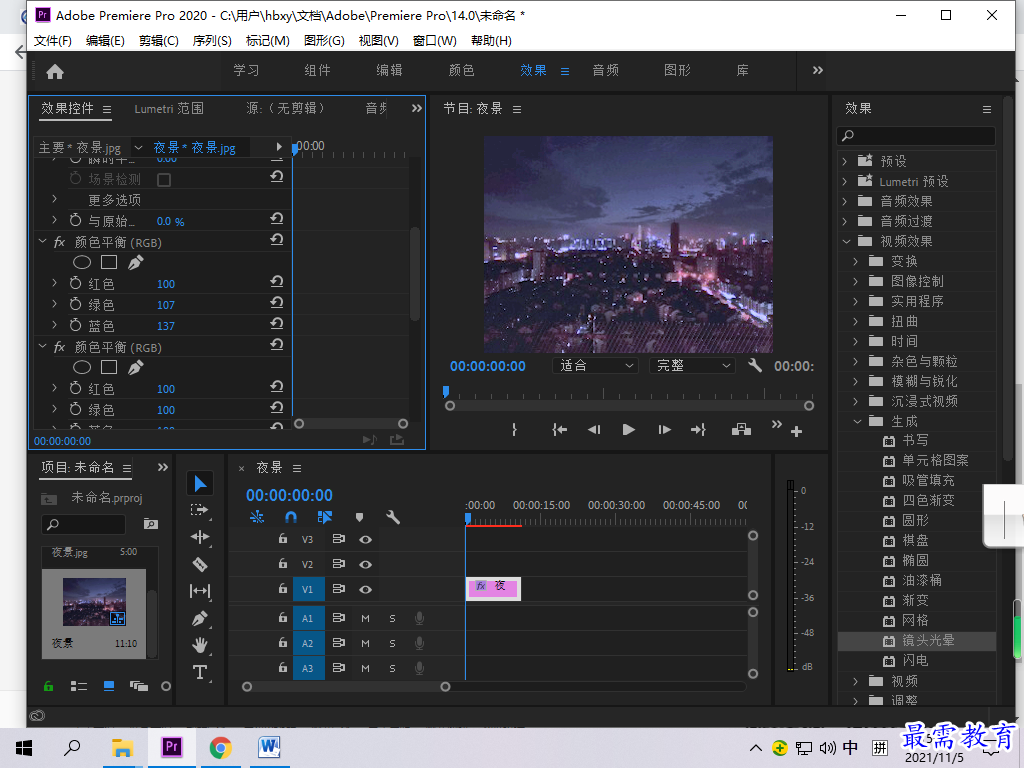Switch to 颜色 workspace tab

[461, 71]
